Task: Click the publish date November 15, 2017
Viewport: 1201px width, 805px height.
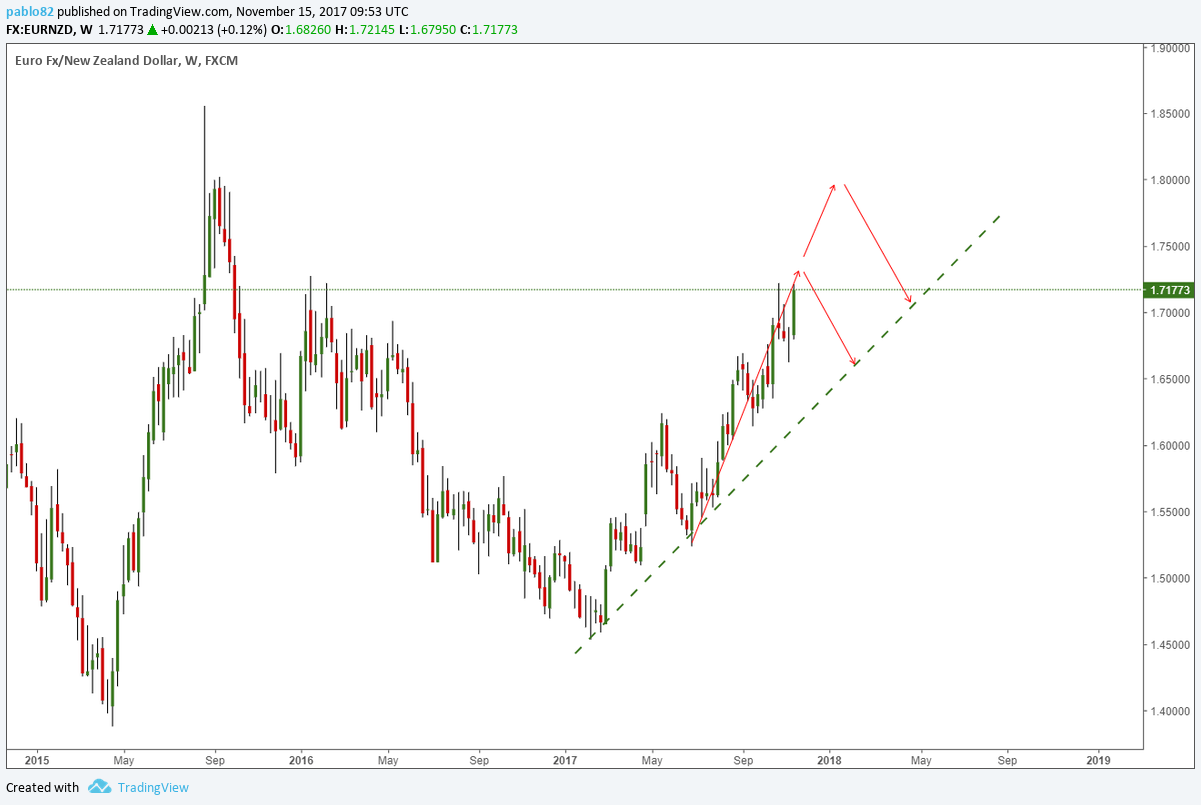Action: 305,10
